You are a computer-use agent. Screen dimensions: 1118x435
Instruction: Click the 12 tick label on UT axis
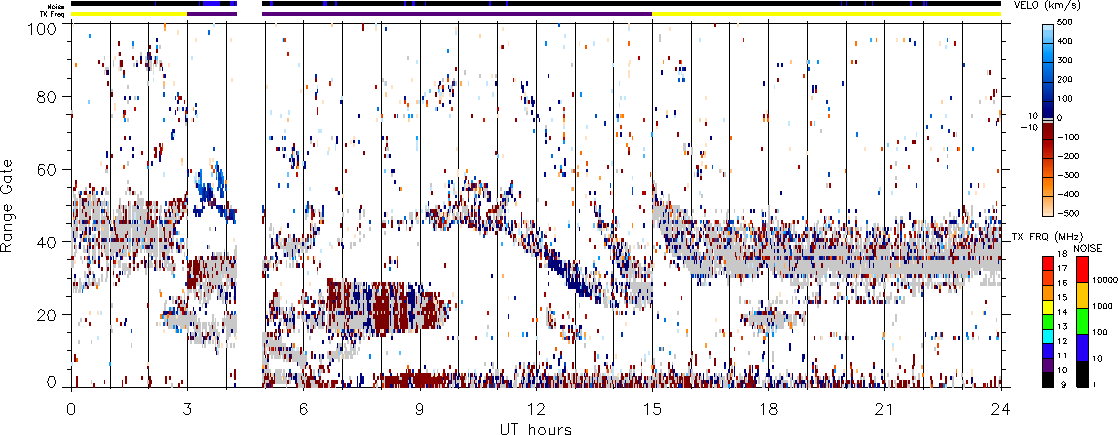(x=536, y=408)
